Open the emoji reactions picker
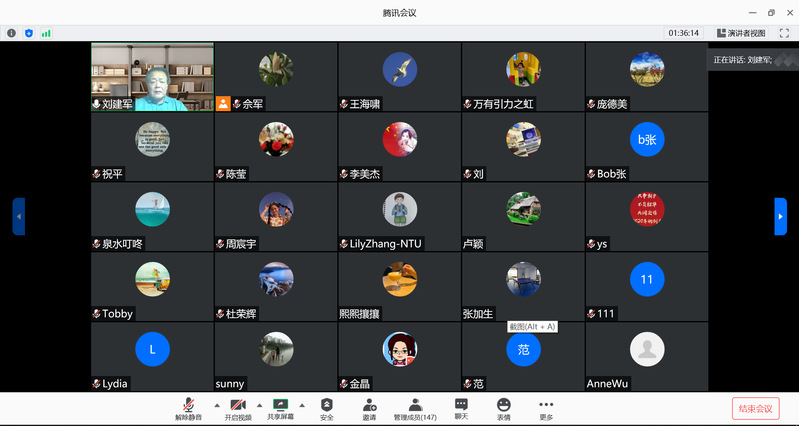The width and height of the screenshot is (799, 426). [x=503, y=408]
